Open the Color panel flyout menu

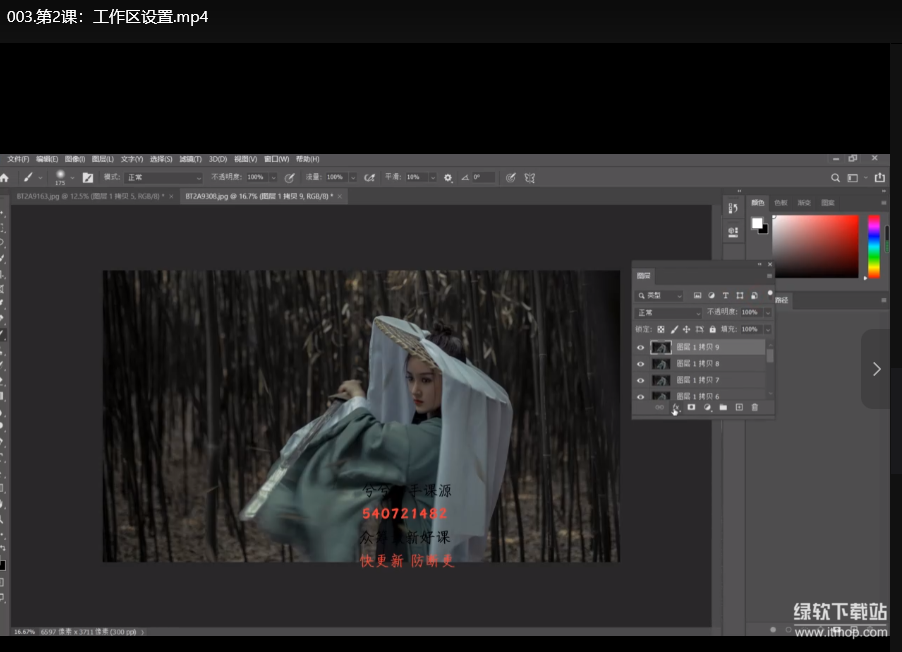[x=884, y=203]
